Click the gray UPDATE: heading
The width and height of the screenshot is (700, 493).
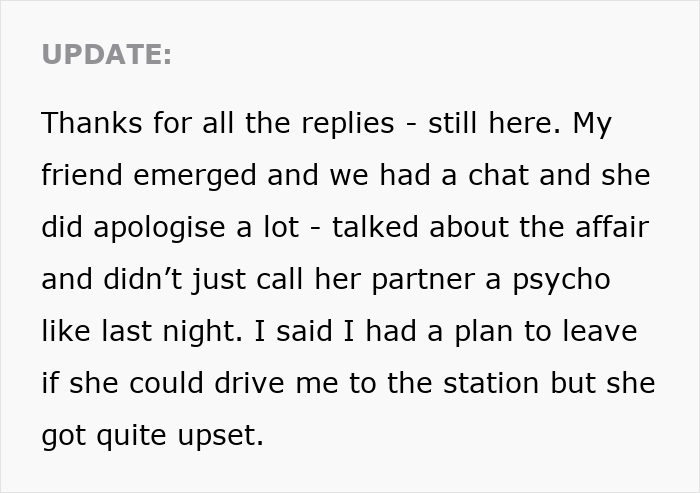pyautogui.click(x=107, y=56)
